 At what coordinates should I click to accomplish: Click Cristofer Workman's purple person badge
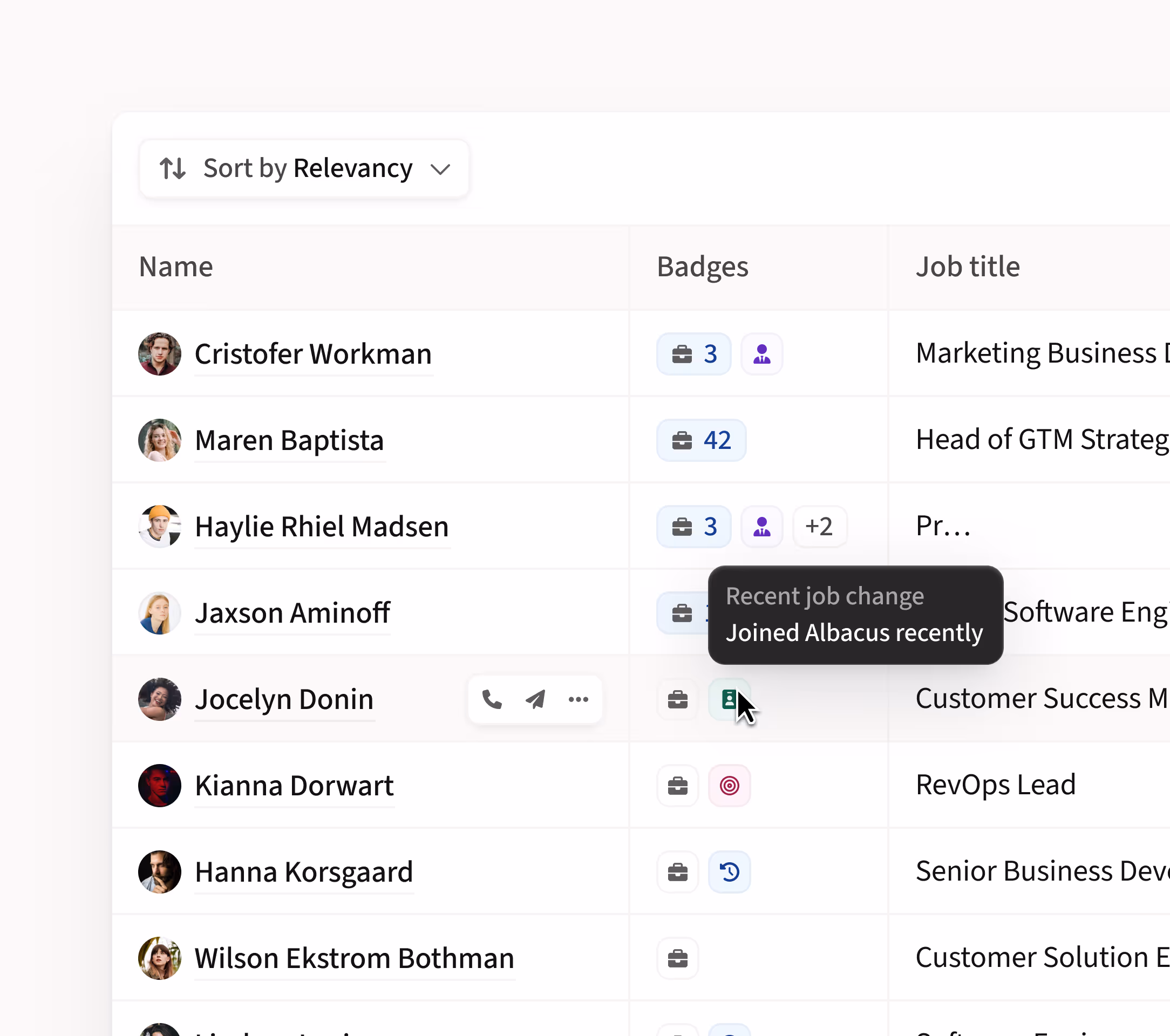tap(761, 354)
